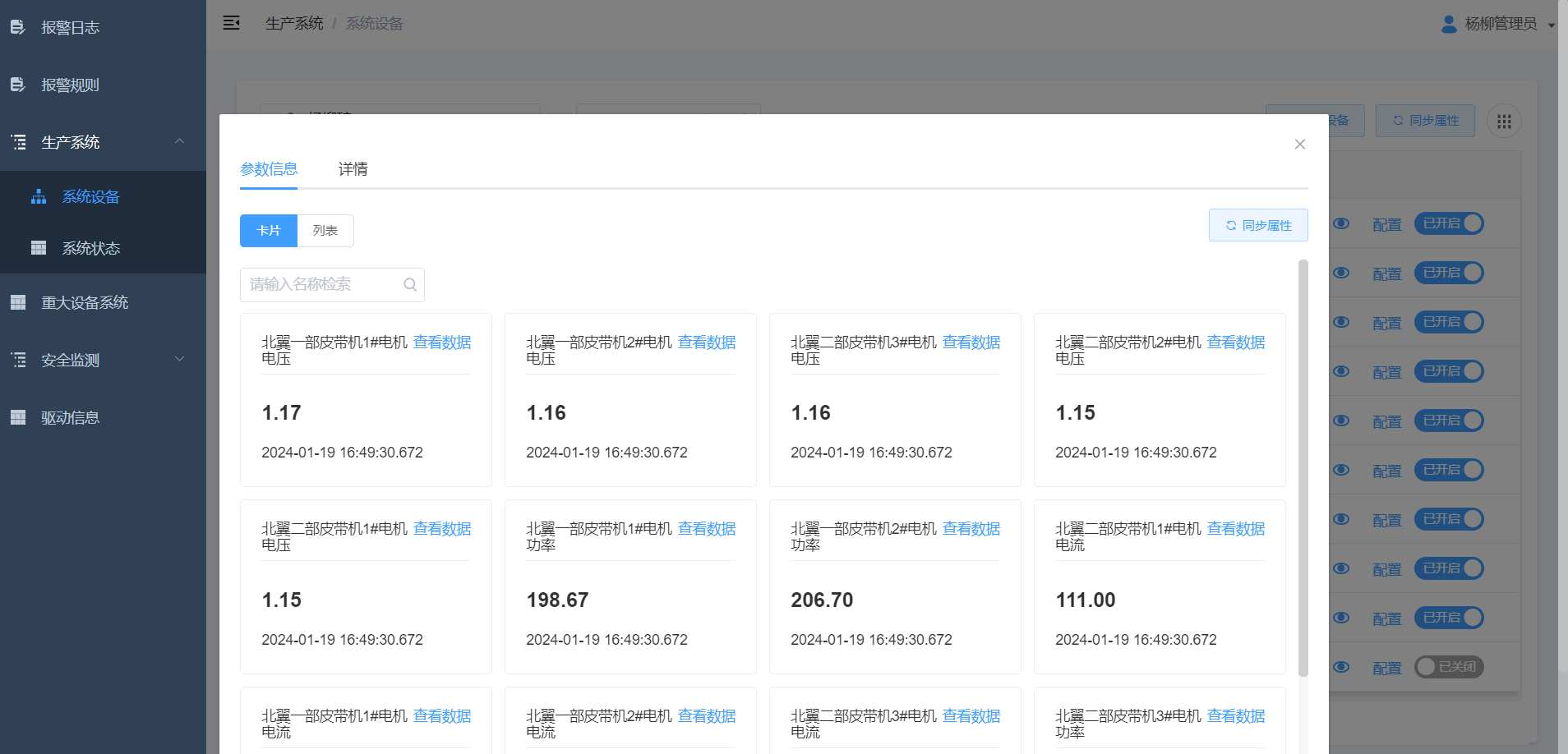
Task: Expand the 安全监测 sidebar group
Action: point(103,360)
